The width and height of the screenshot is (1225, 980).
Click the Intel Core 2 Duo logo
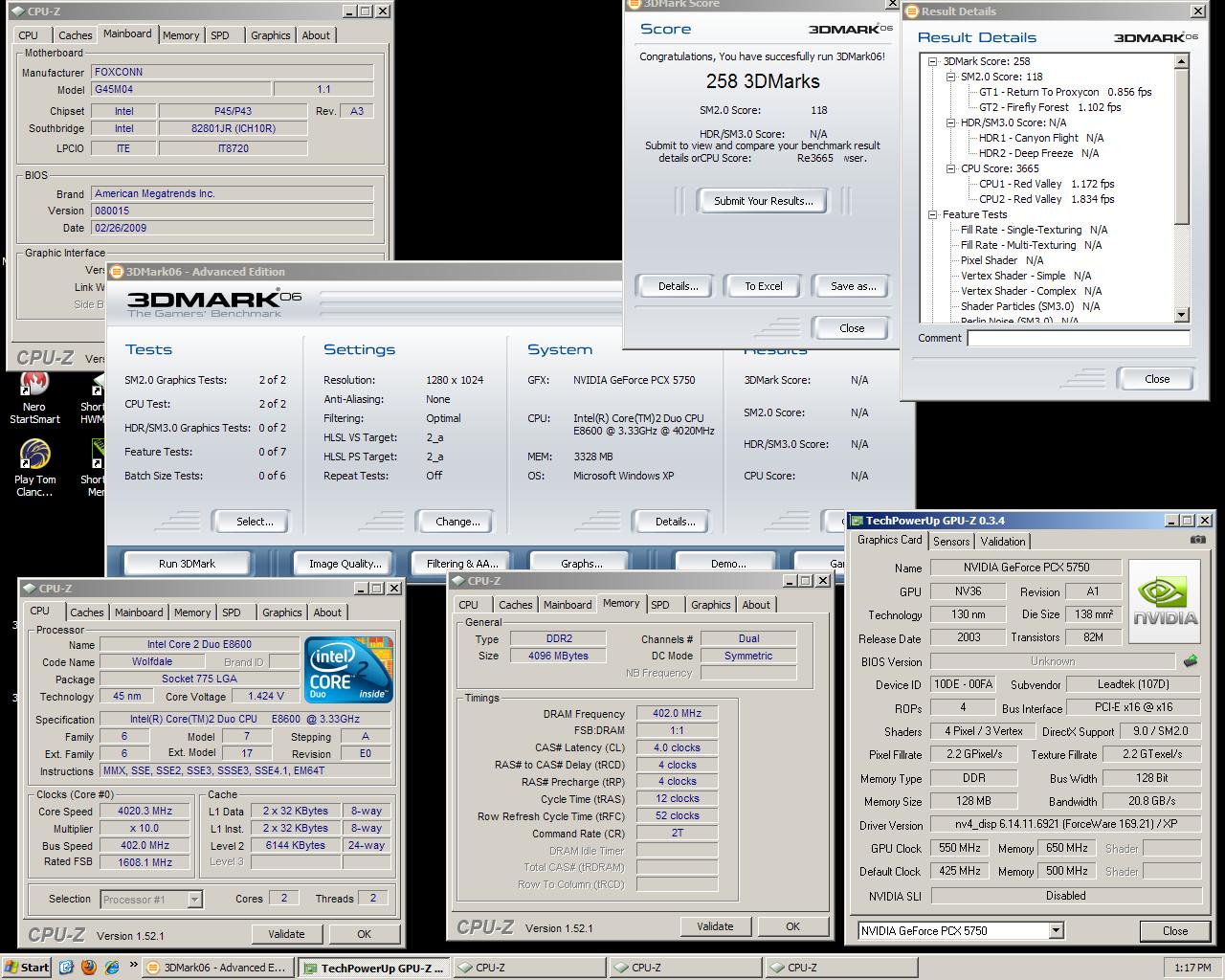pyautogui.click(x=349, y=670)
